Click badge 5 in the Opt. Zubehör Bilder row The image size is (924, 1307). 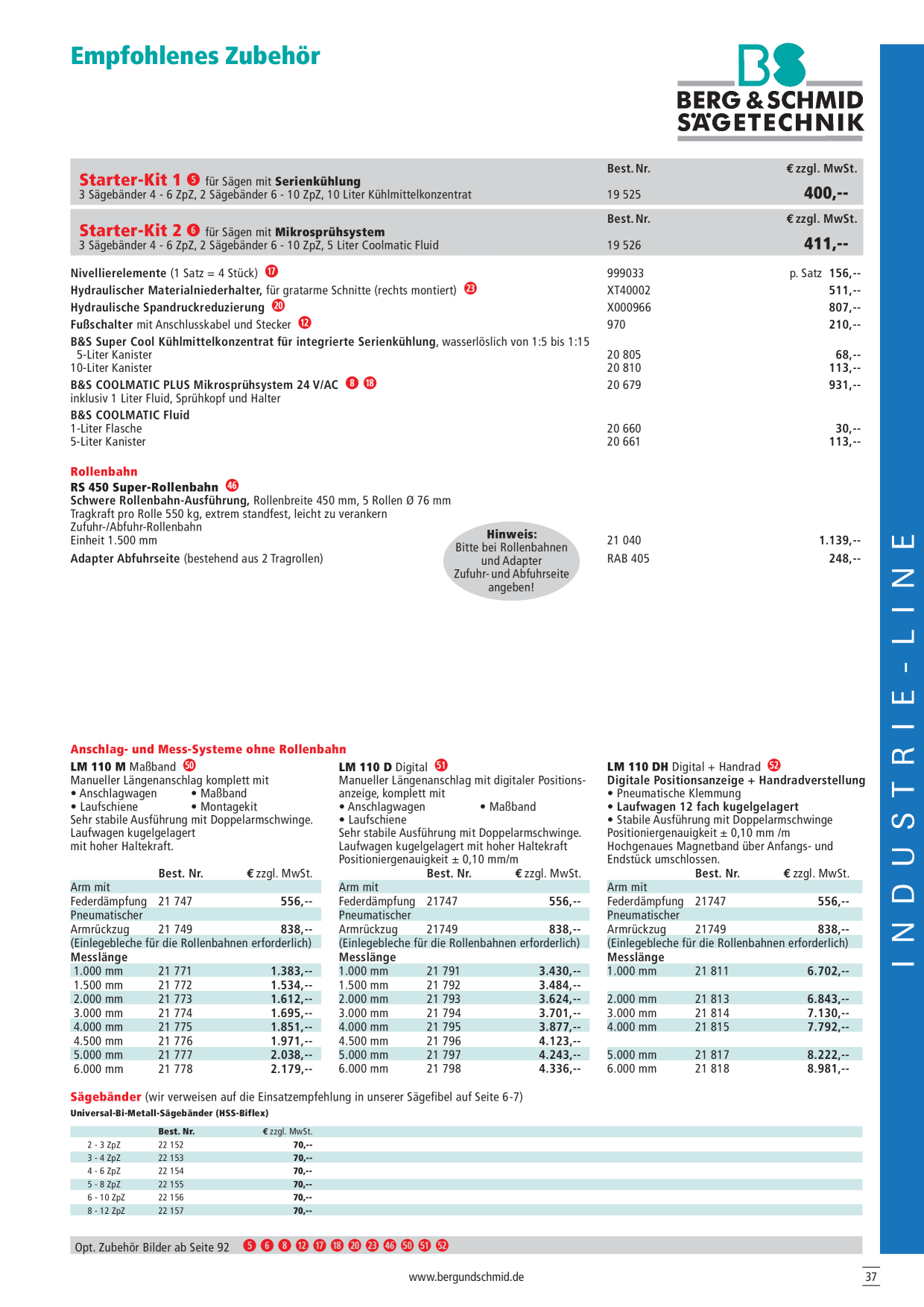pyautogui.click(x=250, y=1245)
